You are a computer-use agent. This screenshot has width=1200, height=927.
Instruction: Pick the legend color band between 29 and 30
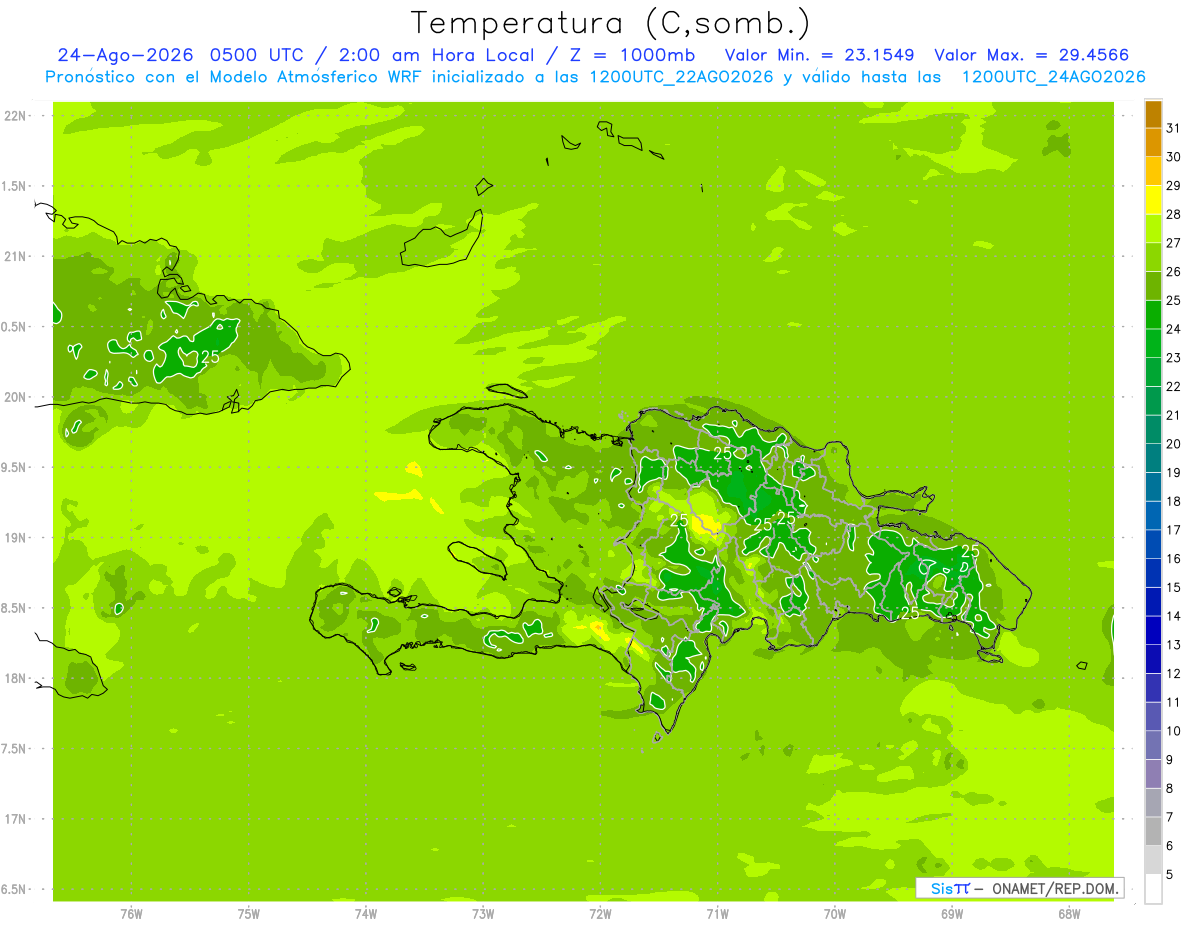tap(1153, 171)
